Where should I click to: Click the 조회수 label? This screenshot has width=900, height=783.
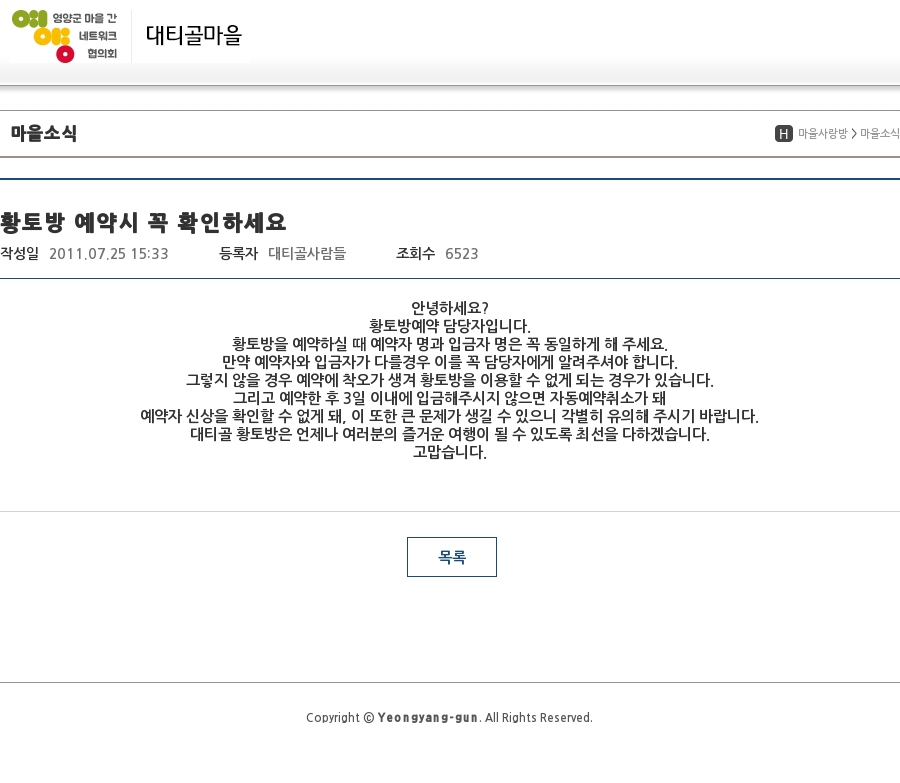pos(415,254)
